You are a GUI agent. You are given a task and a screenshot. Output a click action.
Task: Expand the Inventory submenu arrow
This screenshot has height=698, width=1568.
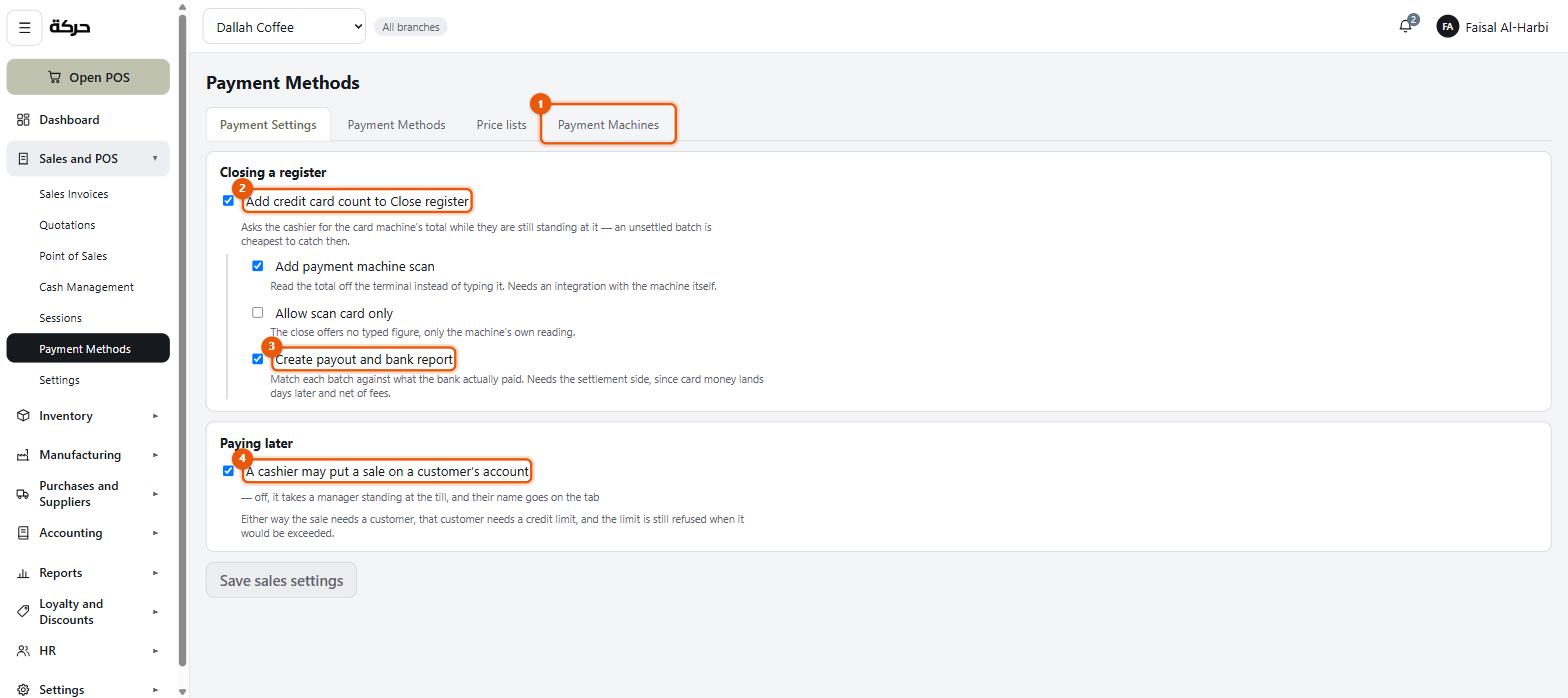(x=155, y=416)
